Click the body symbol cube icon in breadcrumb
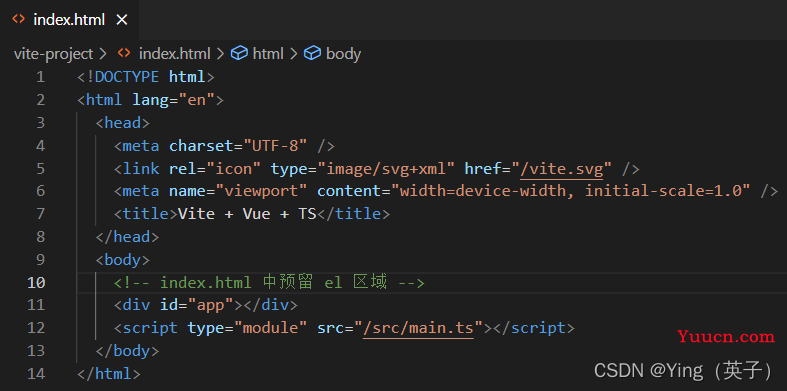 (312, 53)
